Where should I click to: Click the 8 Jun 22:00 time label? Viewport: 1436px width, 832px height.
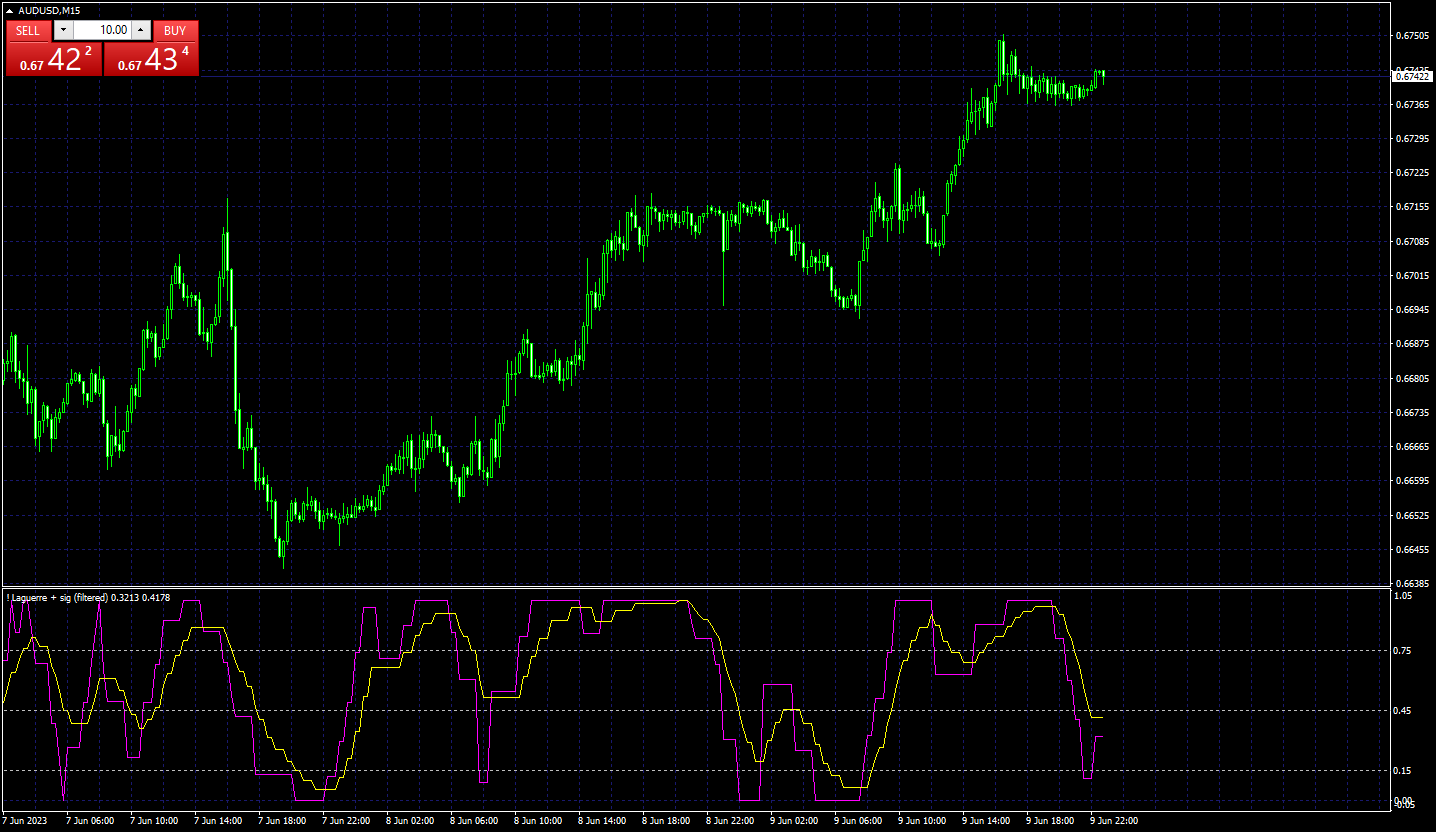pos(730,821)
